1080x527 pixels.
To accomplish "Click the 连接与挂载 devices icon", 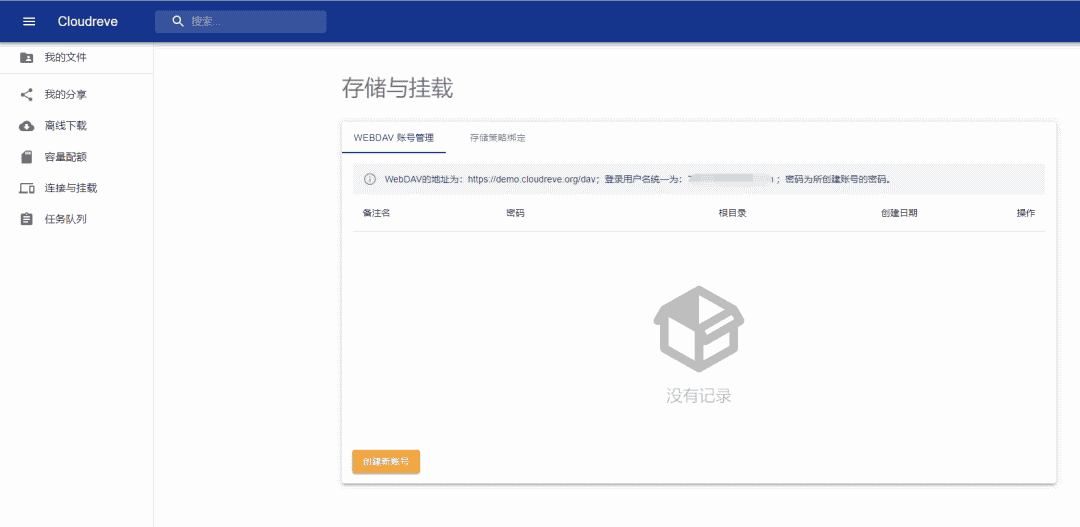I will tap(26, 188).
